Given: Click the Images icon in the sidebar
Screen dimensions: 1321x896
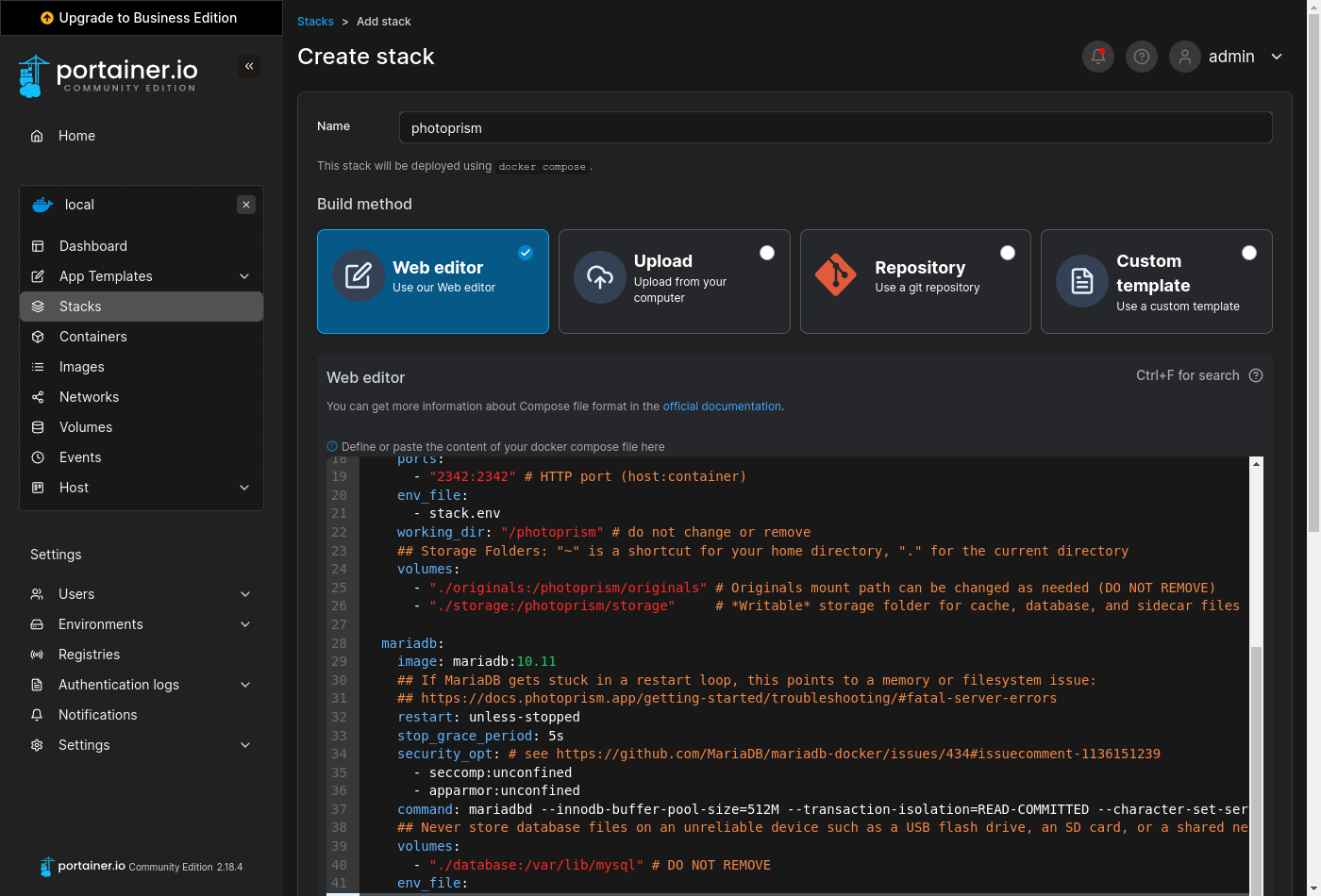Looking at the screenshot, I should click(x=36, y=366).
